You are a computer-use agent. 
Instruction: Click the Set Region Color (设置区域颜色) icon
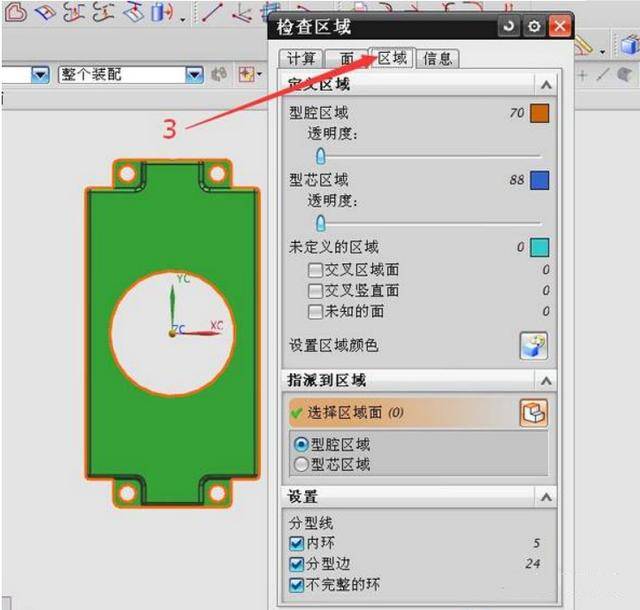point(534,346)
